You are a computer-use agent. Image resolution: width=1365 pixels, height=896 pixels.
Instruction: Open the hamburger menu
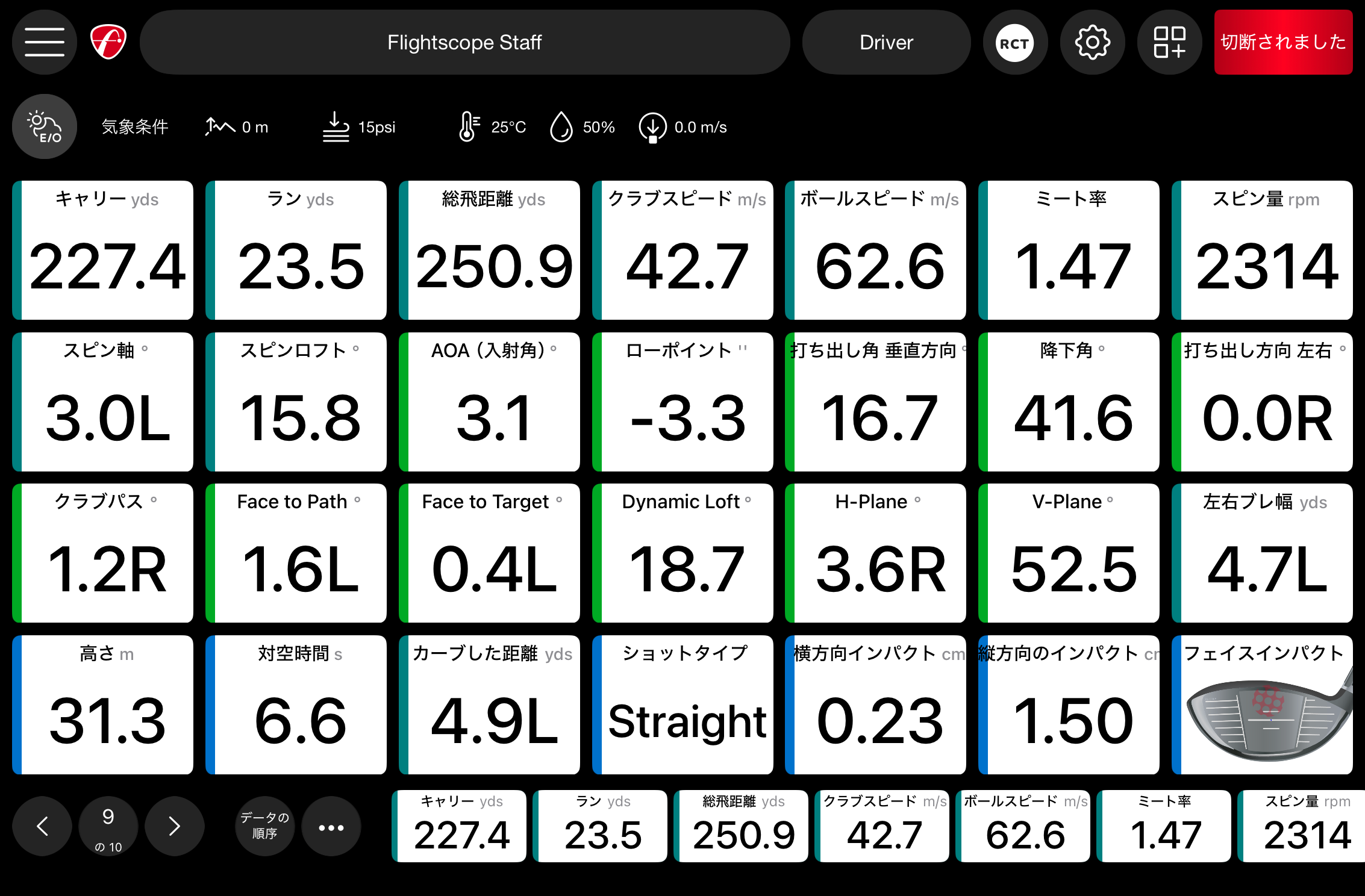click(x=45, y=42)
